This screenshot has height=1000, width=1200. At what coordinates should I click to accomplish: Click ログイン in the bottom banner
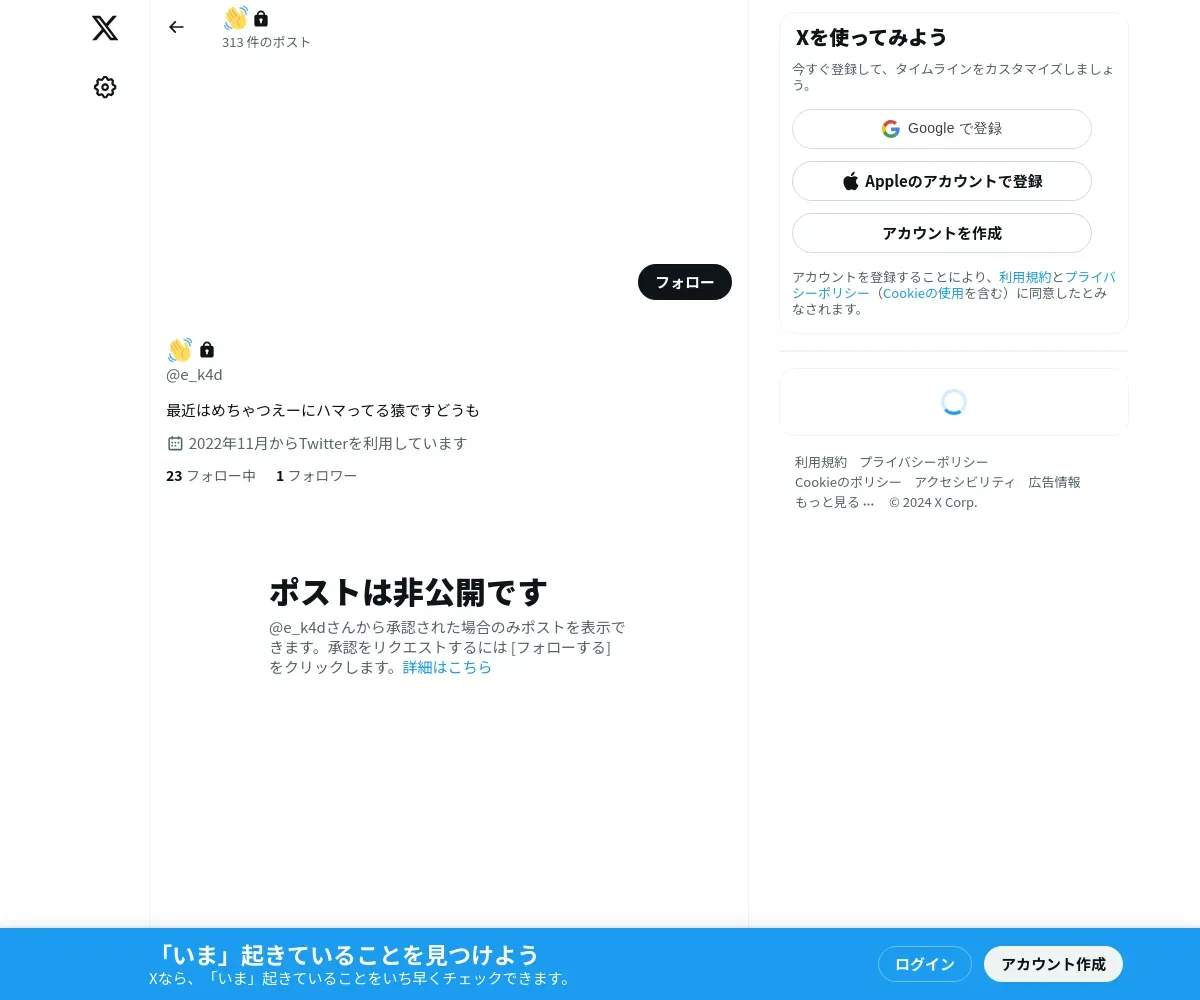(925, 964)
